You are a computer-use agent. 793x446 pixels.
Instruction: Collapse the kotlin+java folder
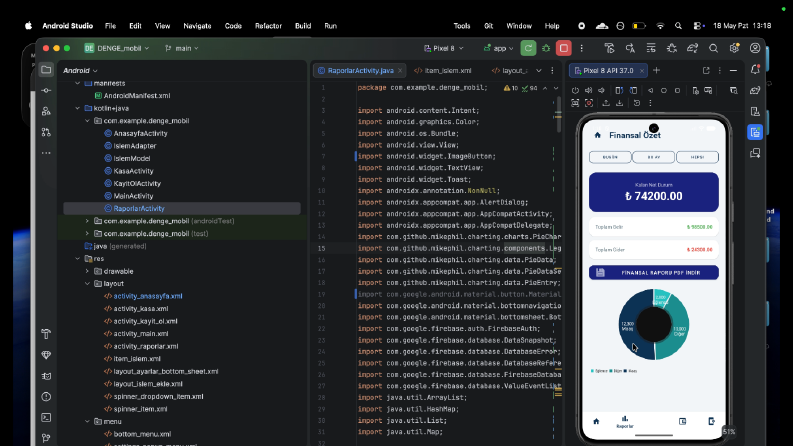pyautogui.click(x=77, y=108)
